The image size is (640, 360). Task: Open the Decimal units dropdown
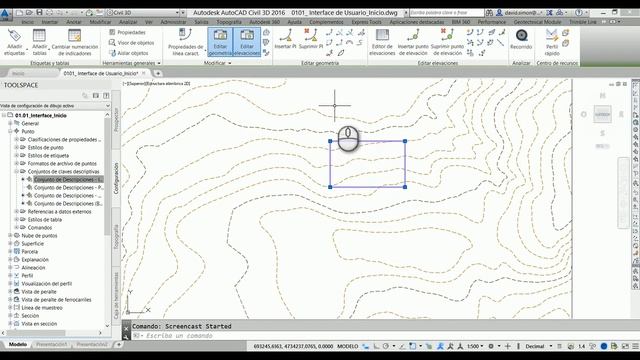tap(538, 346)
